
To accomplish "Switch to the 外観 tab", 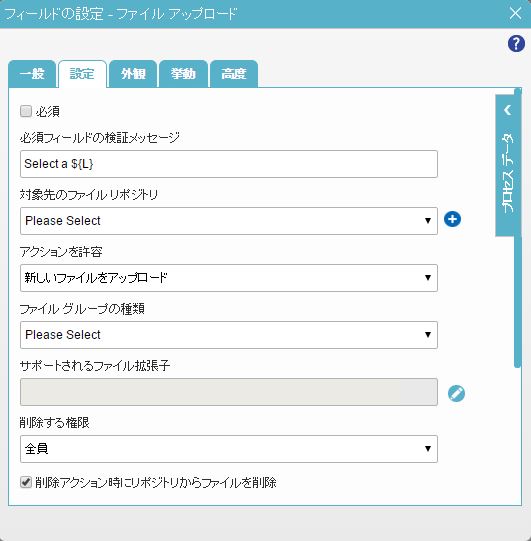I will [133, 74].
